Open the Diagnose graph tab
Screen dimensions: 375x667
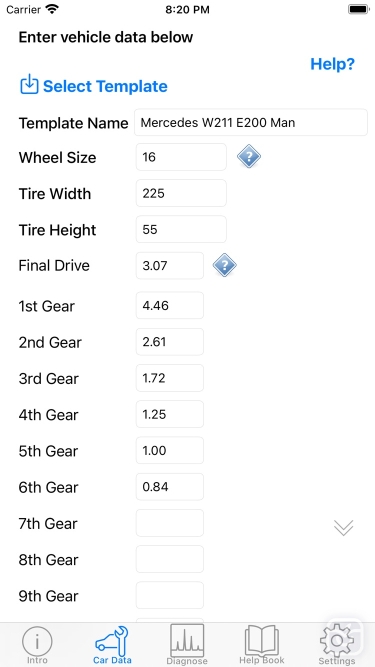coord(187,645)
